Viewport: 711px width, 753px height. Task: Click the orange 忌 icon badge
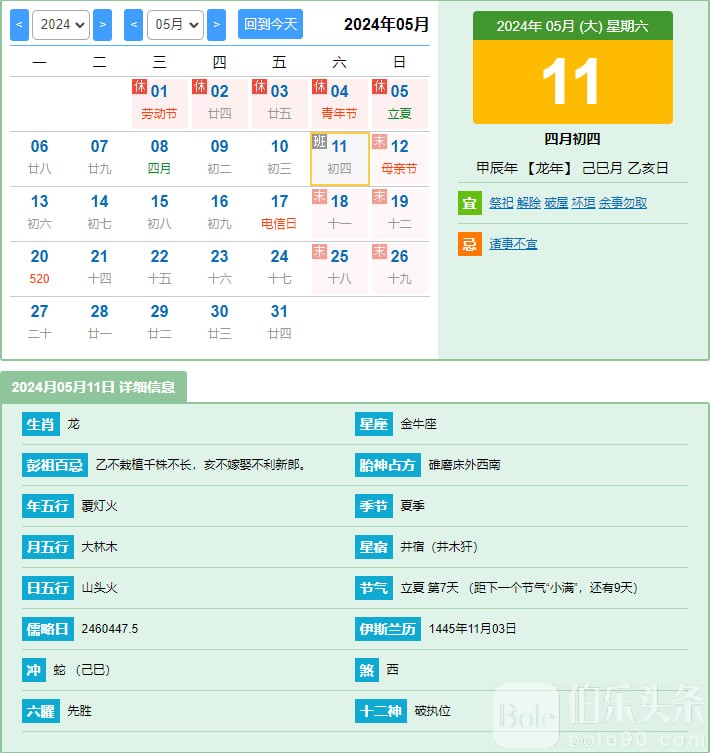(x=469, y=244)
